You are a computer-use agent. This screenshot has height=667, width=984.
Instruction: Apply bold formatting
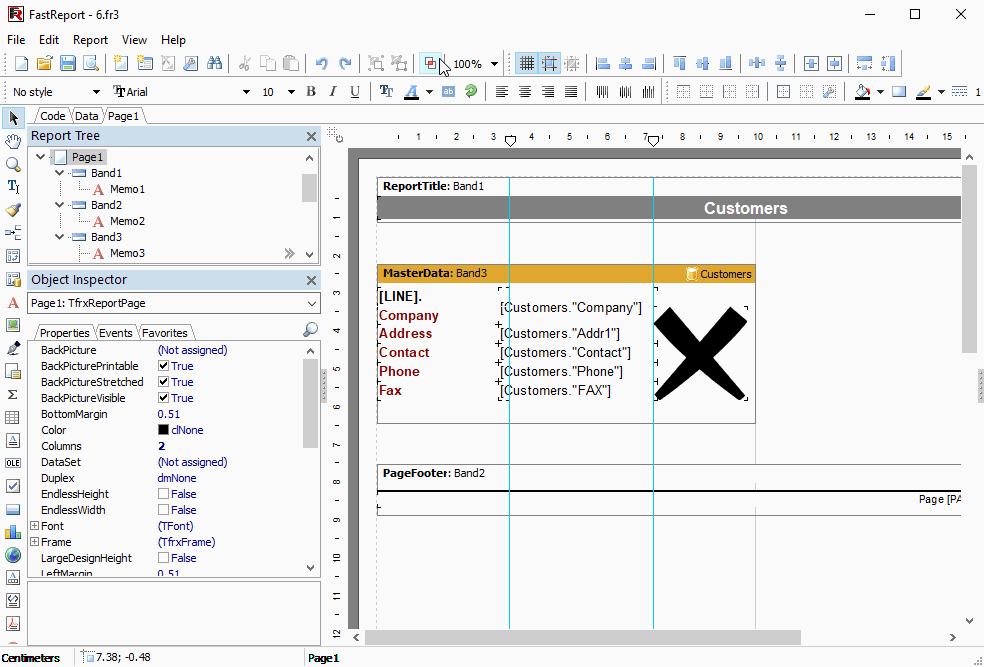(311, 92)
